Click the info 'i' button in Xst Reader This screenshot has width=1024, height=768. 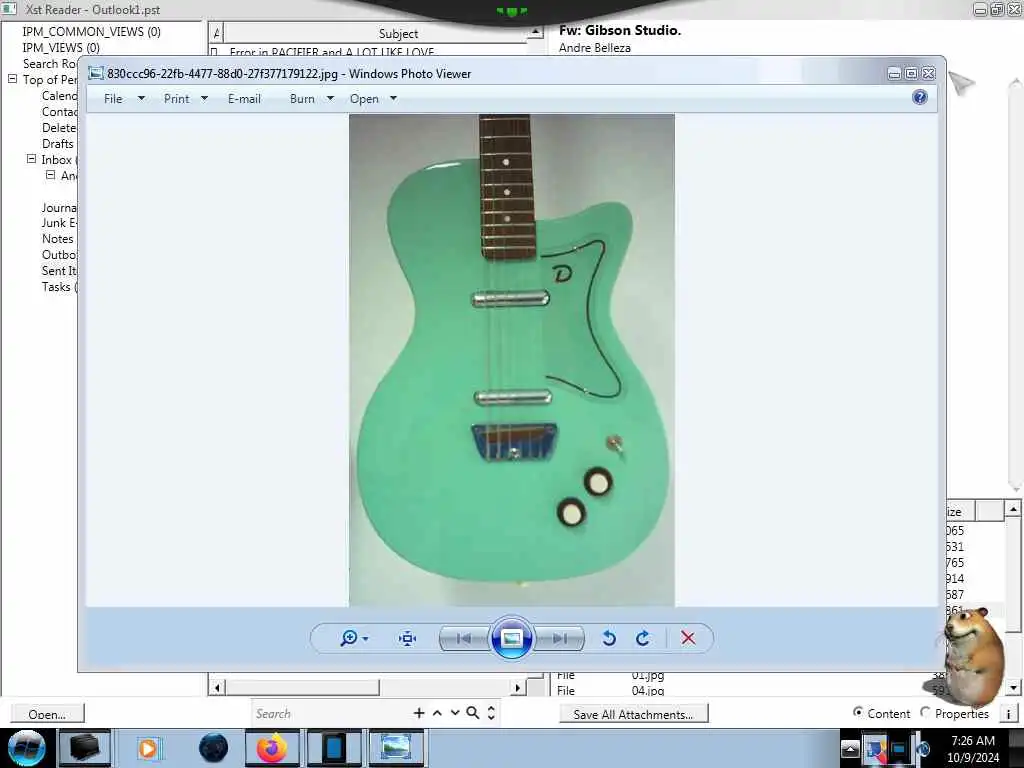click(1008, 714)
